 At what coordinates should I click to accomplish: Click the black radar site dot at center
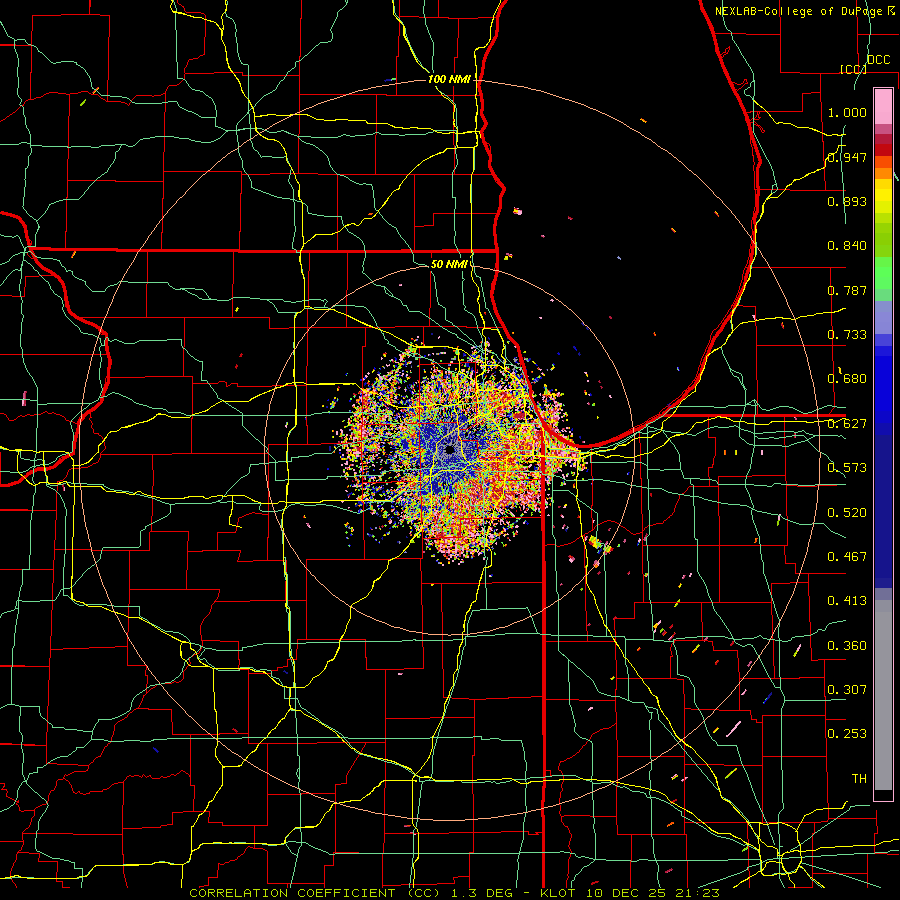(449, 450)
